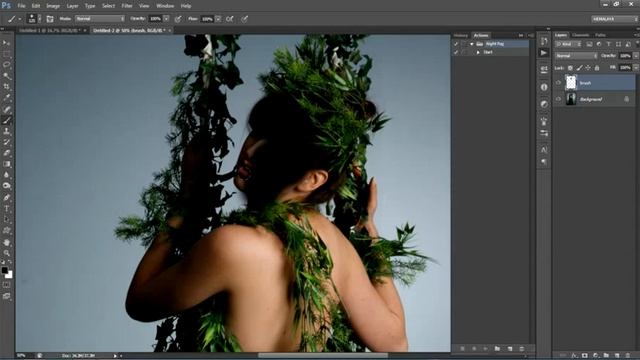Click the foreground color swatch
Screen dimensions: 640x360
point(4,270)
